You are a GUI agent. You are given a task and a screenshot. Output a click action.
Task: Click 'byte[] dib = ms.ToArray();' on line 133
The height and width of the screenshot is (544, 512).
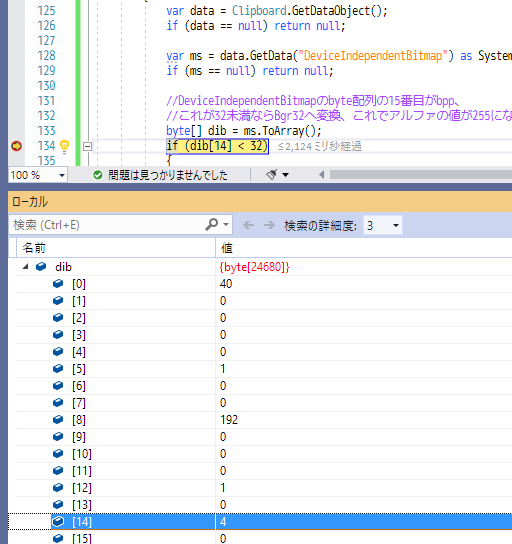pos(244,131)
